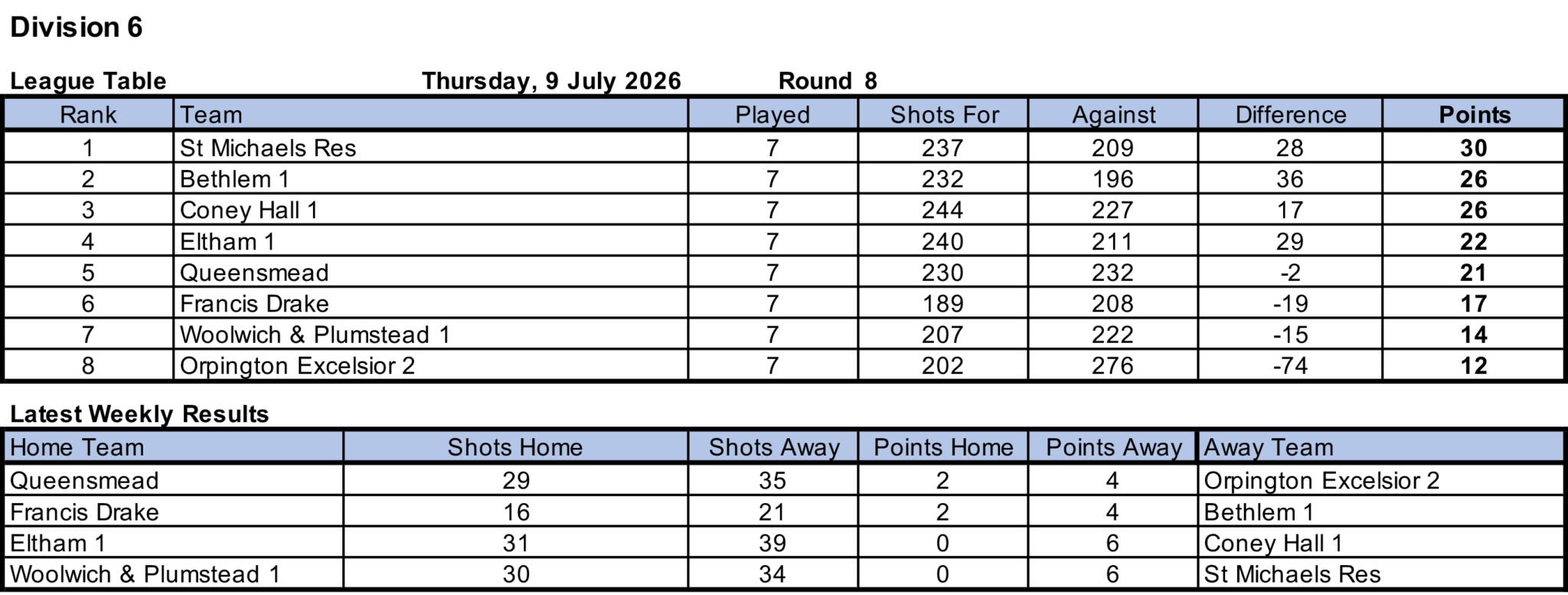Select St Michaels Res in league table
This screenshot has width=1568, height=595.
[x=268, y=148]
